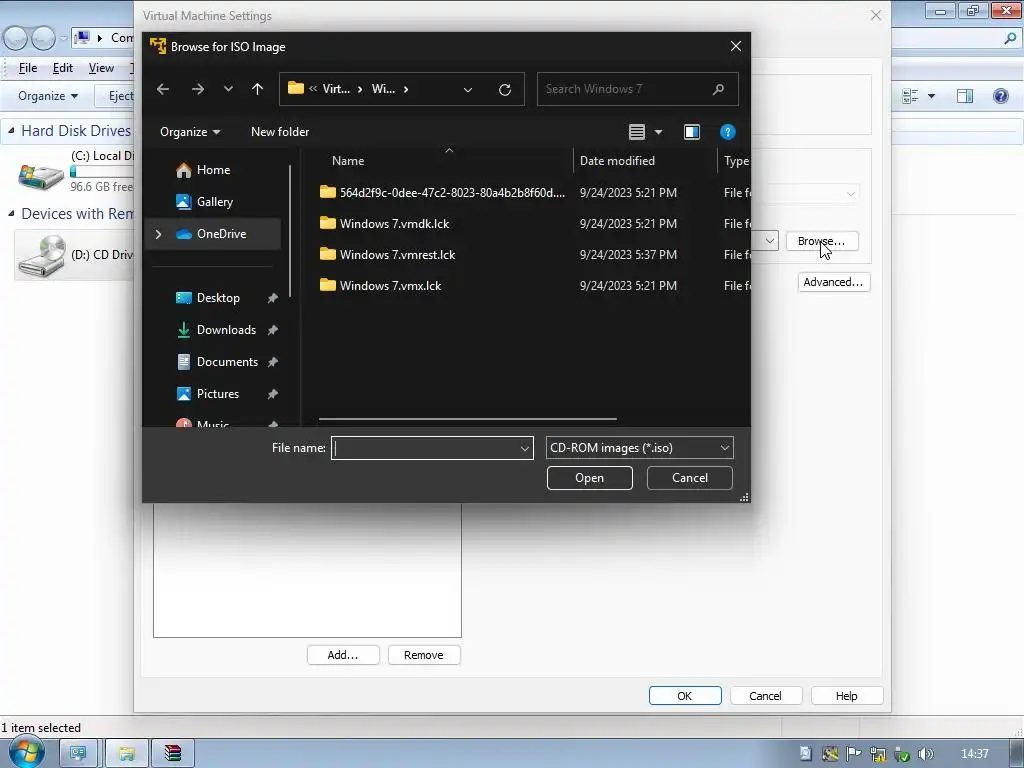
Task: Select Windows 7.vmrest.lck folder
Action: [x=397, y=255]
